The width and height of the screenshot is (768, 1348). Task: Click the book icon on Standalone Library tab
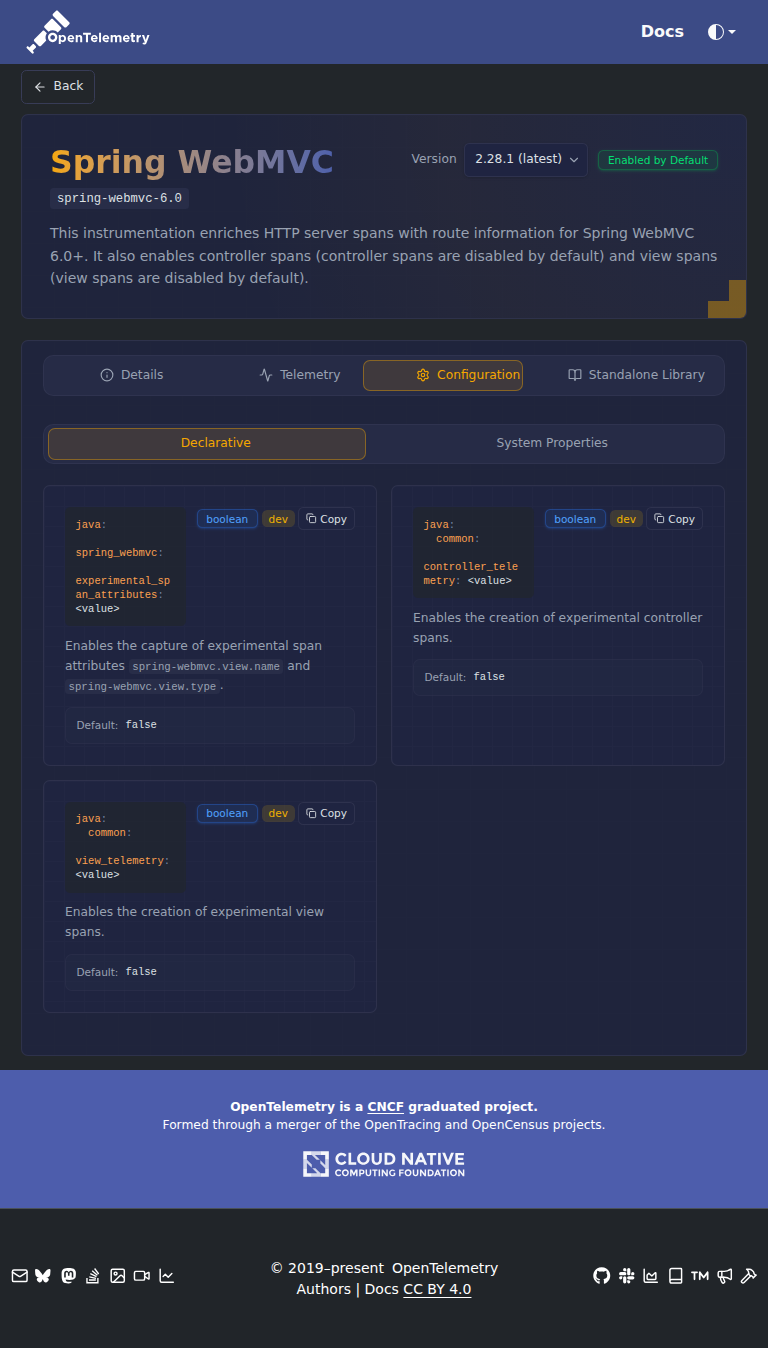coord(575,375)
